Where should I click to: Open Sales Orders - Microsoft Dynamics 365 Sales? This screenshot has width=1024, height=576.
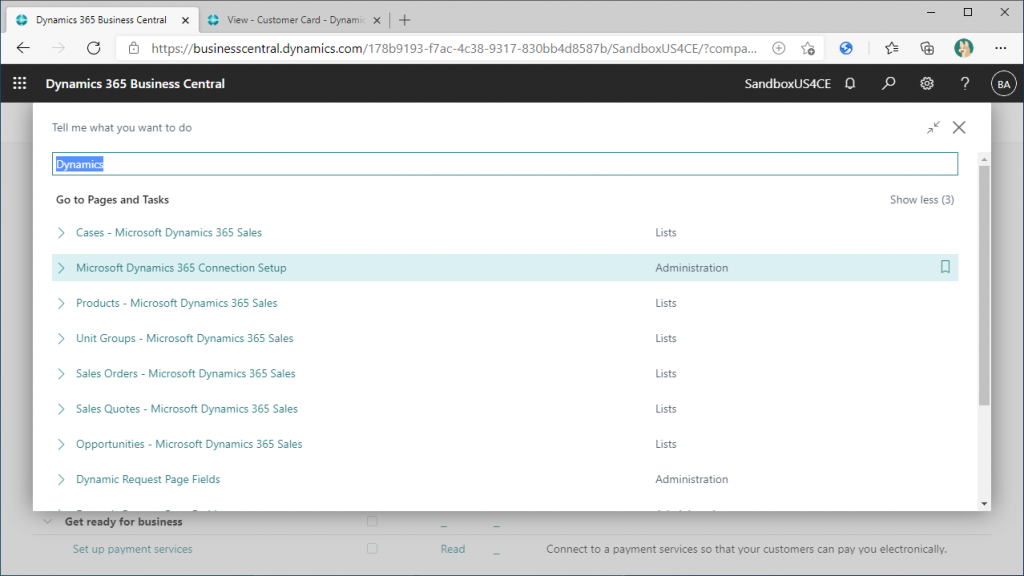[185, 374]
